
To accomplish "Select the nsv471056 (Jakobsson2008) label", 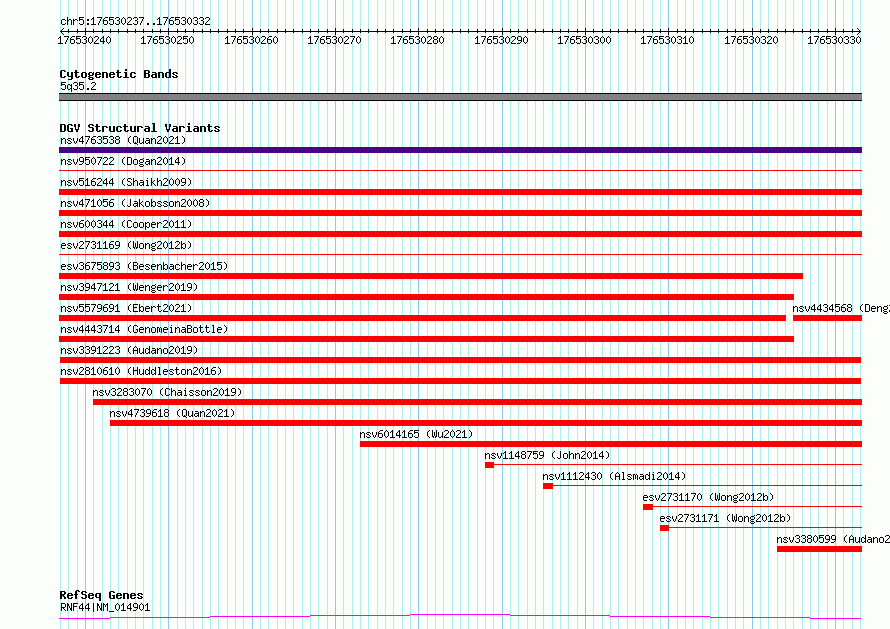I will pos(135,203).
